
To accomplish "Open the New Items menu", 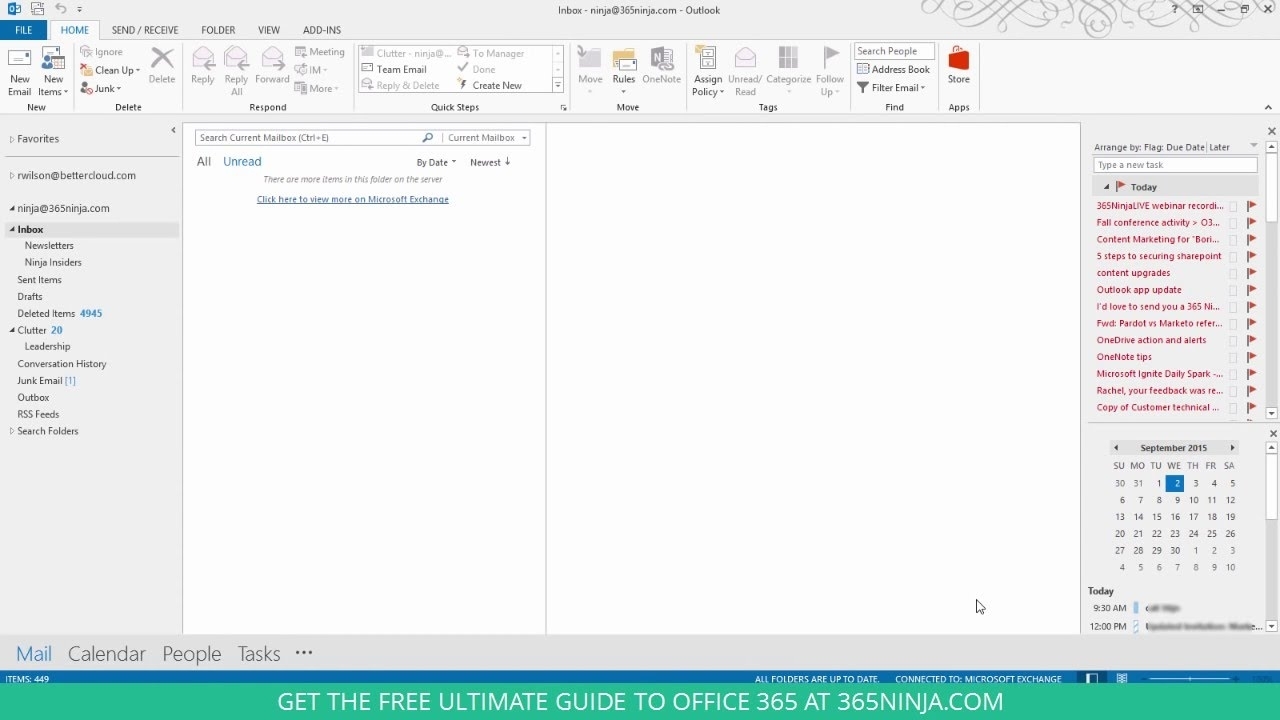I will tap(53, 71).
